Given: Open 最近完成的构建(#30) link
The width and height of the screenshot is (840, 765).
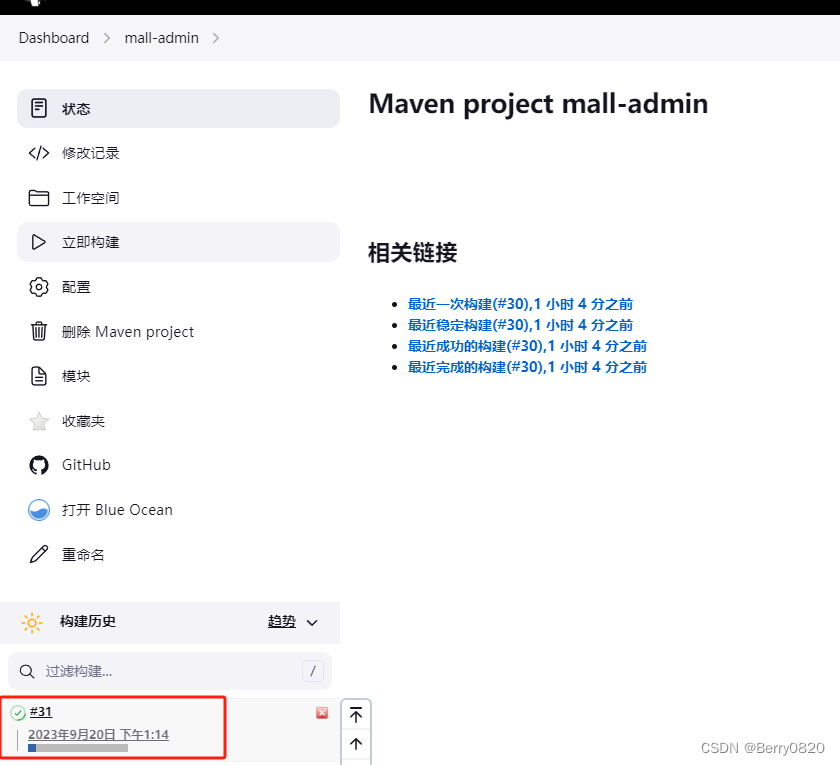Looking at the screenshot, I should tap(527, 367).
